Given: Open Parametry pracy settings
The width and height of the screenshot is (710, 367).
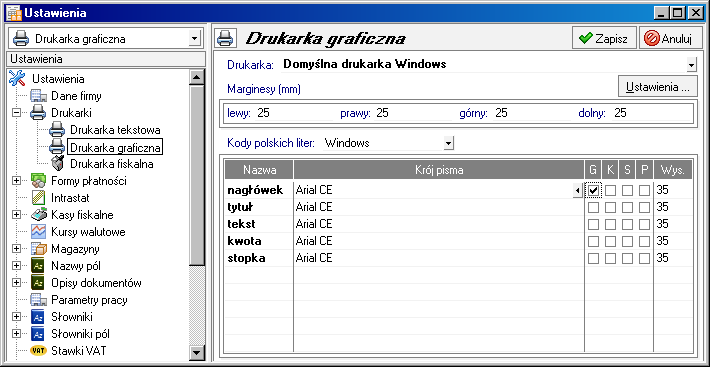Looking at the screenshot, I should (x=89, y=300).
